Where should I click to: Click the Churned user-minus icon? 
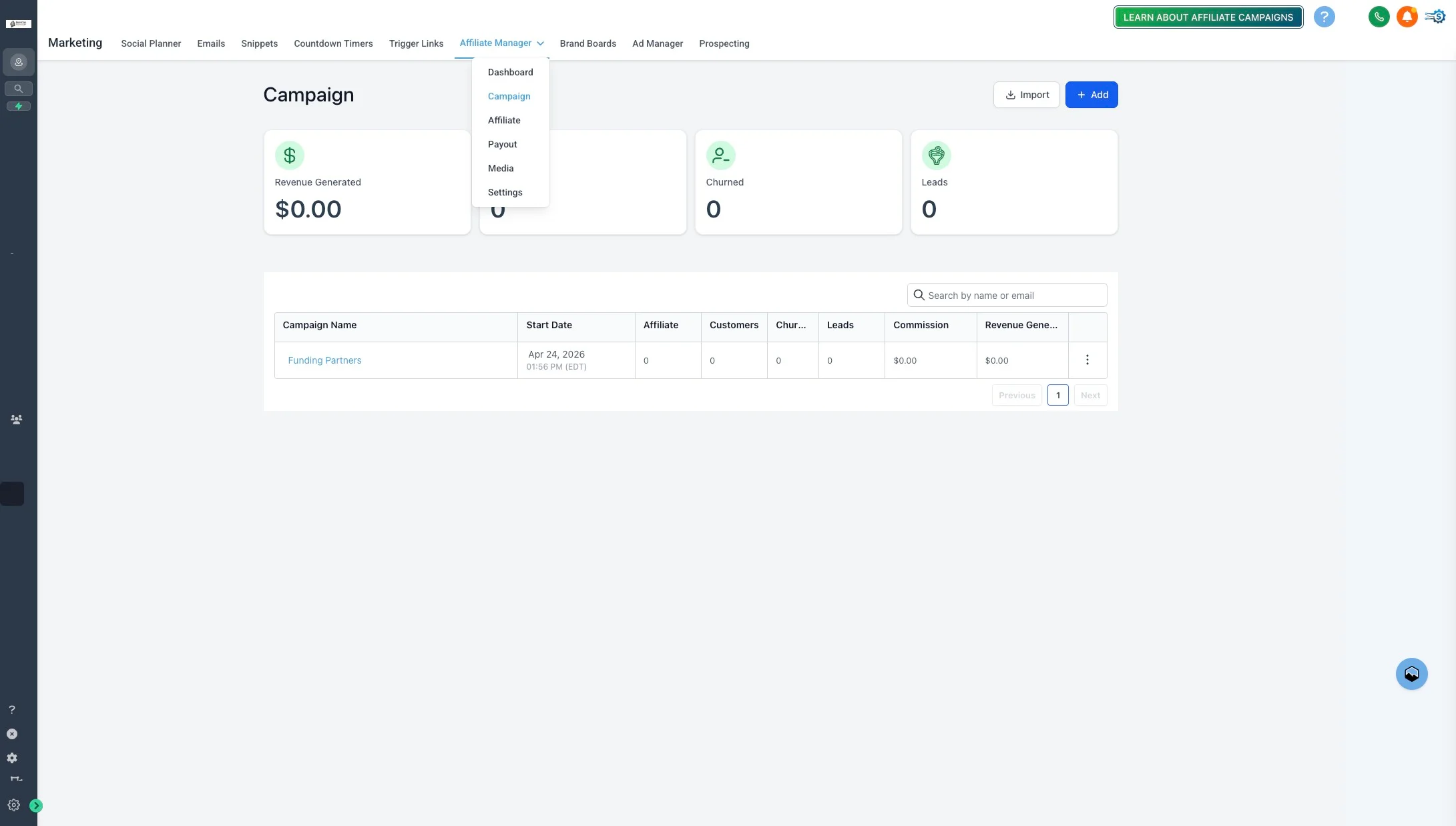[721, 155]
